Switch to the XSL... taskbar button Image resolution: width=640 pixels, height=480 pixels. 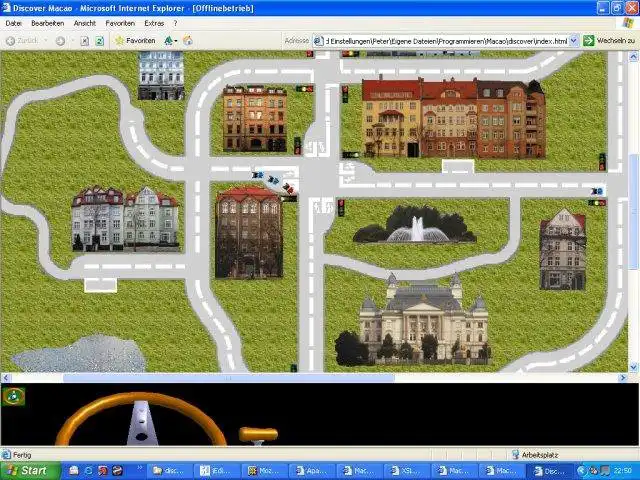pyautogui.click(x=407, y=471)
